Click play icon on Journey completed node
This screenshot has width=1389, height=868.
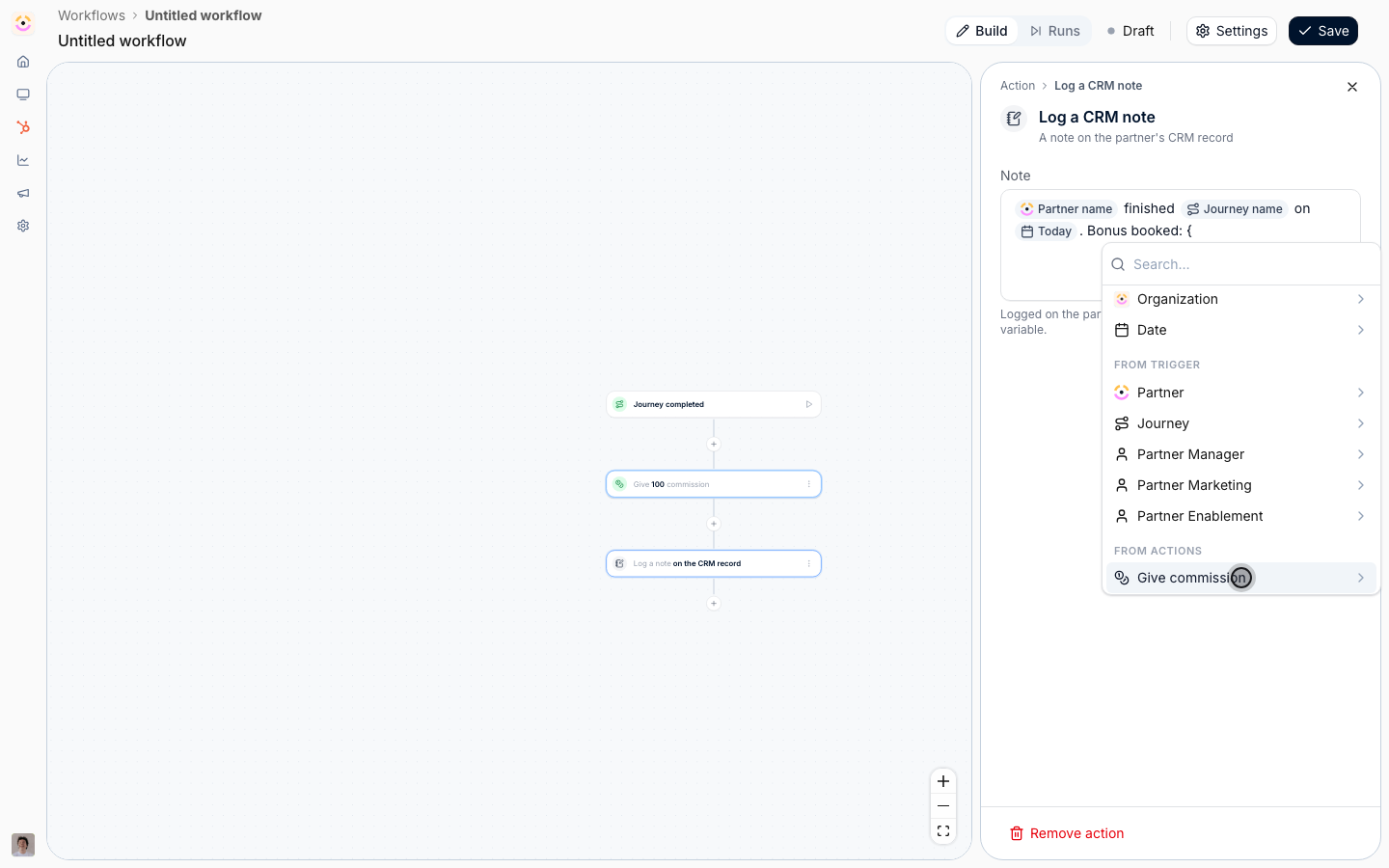[808, 404]
